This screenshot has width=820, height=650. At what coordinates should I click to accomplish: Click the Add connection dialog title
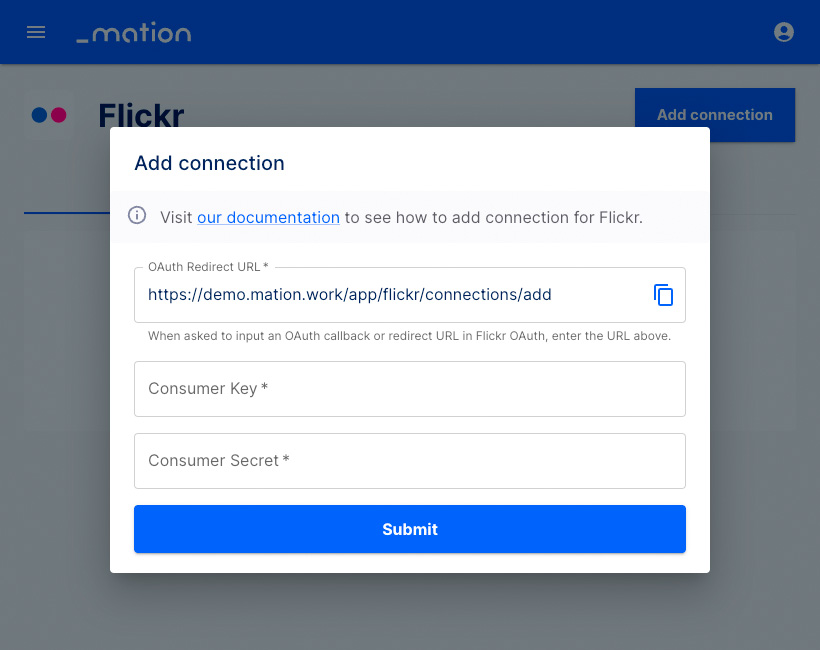[209, 163]
